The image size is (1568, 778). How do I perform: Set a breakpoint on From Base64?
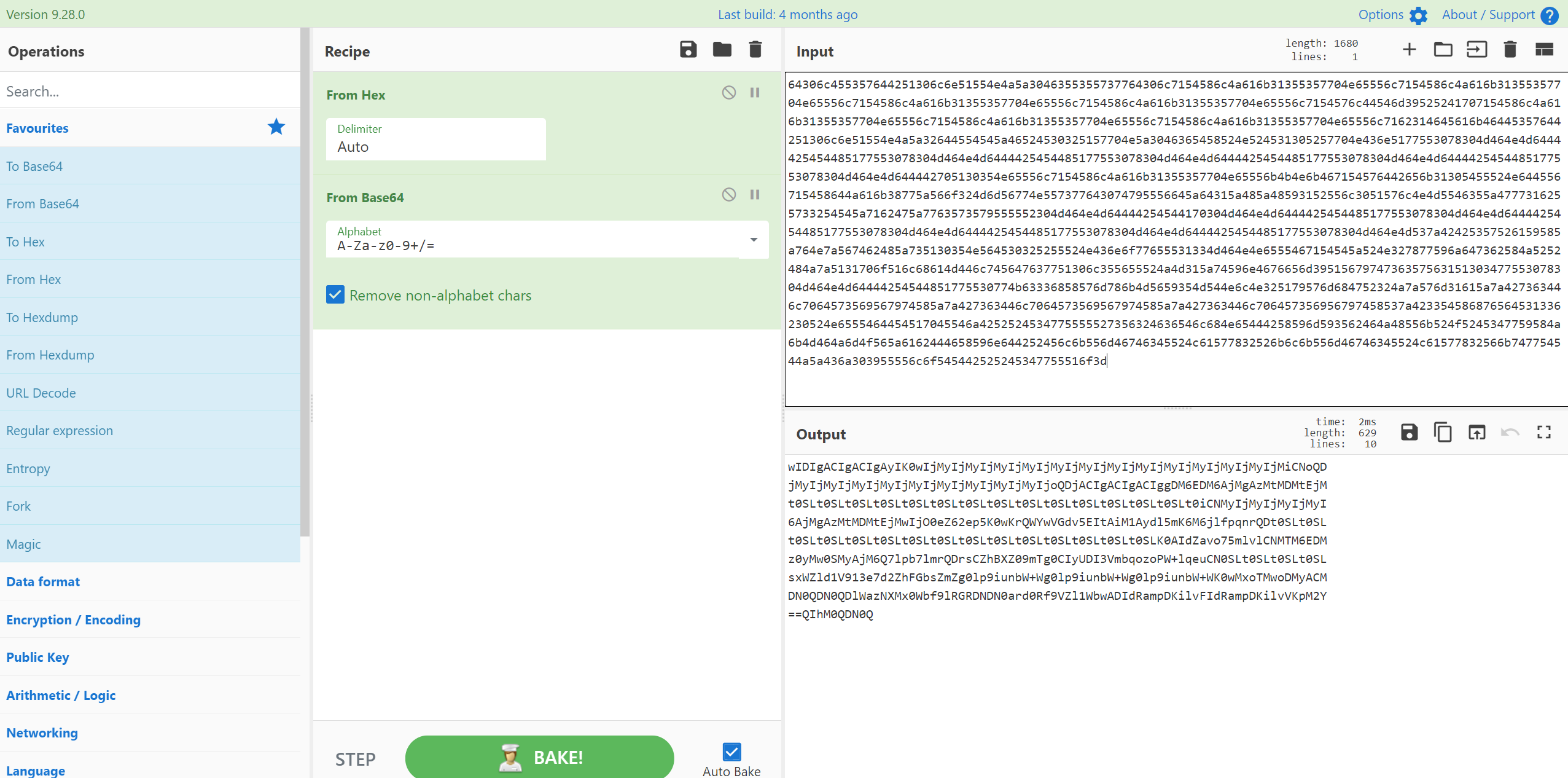point(755,195)
